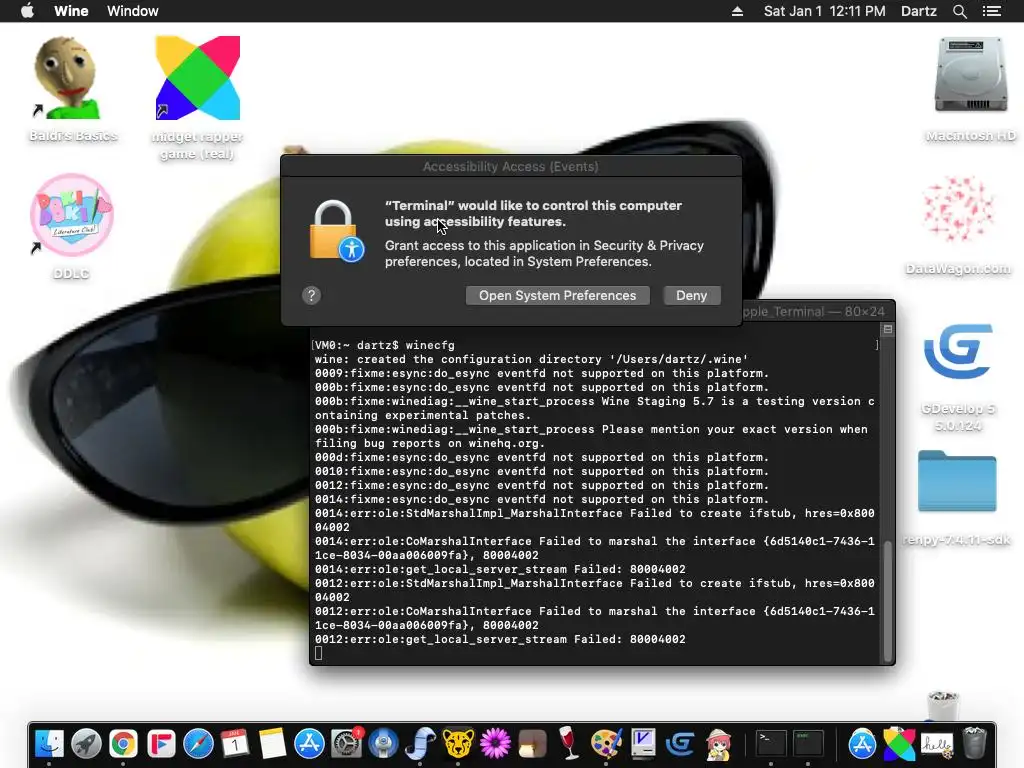Open the Wine menu

[x=71, y=11]
